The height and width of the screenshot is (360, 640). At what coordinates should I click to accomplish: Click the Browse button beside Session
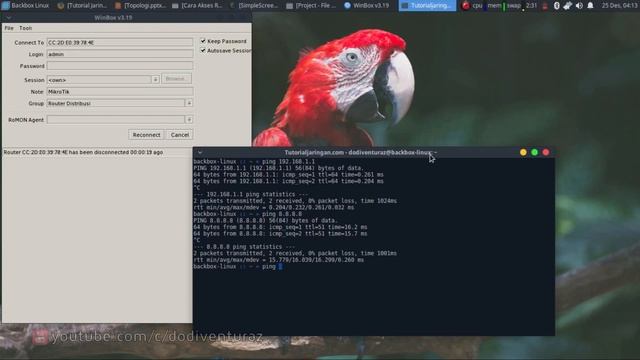pyautogui.click(x=176, y=79)
